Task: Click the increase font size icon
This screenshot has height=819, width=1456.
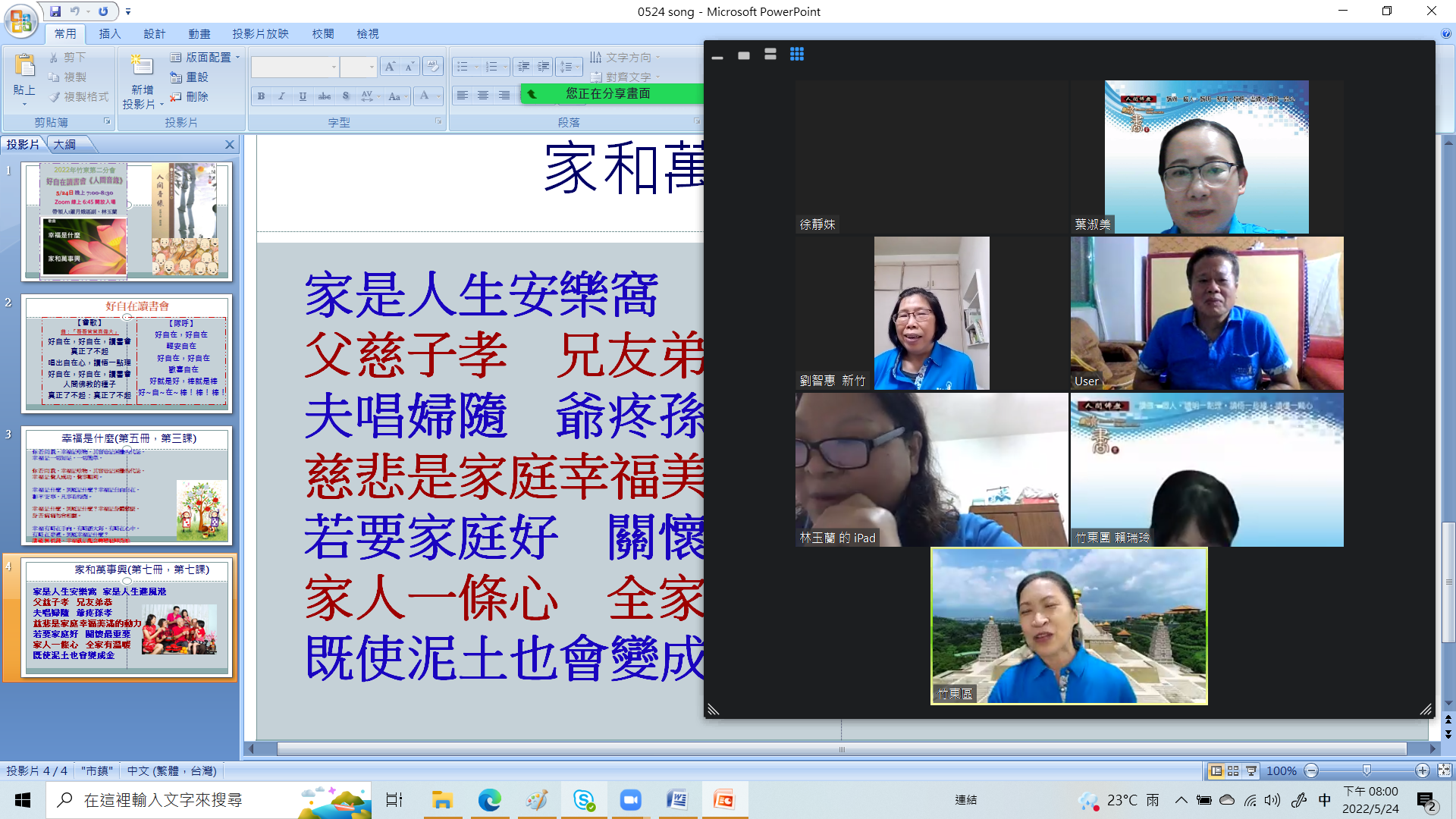Action: (390, 67)
